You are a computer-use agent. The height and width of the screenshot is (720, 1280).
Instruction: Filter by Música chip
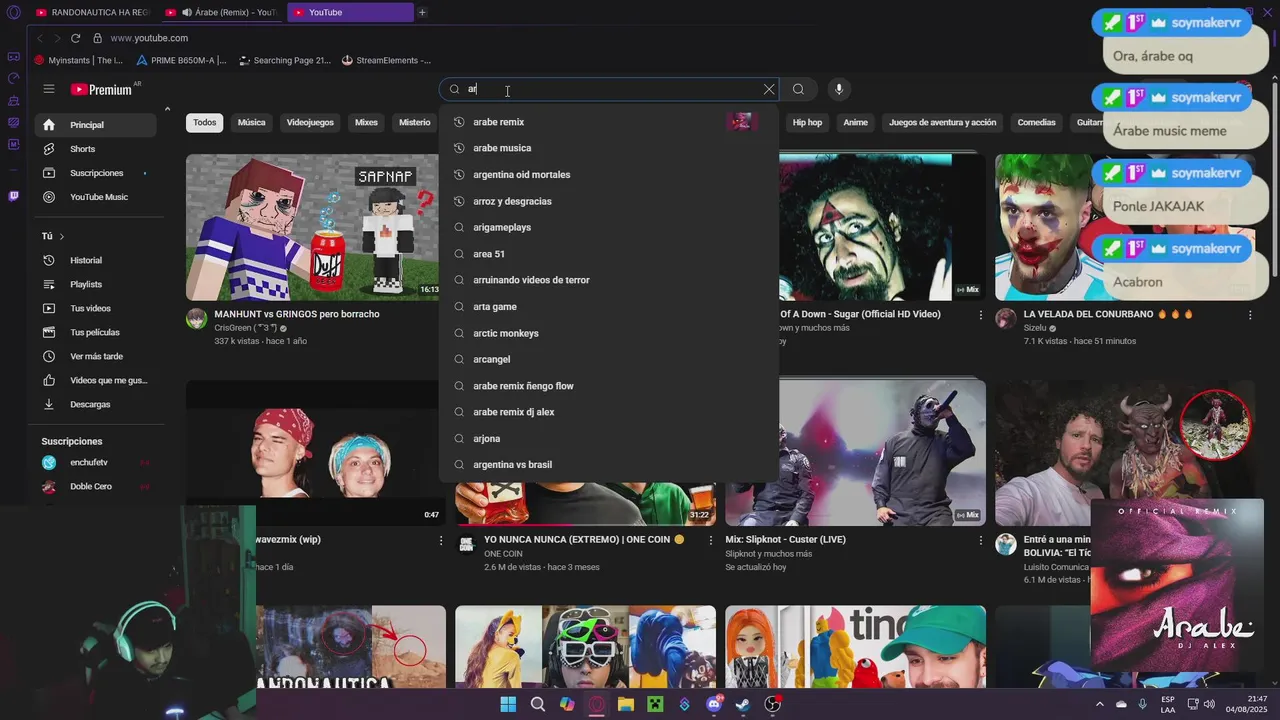[x=251, y=123]
